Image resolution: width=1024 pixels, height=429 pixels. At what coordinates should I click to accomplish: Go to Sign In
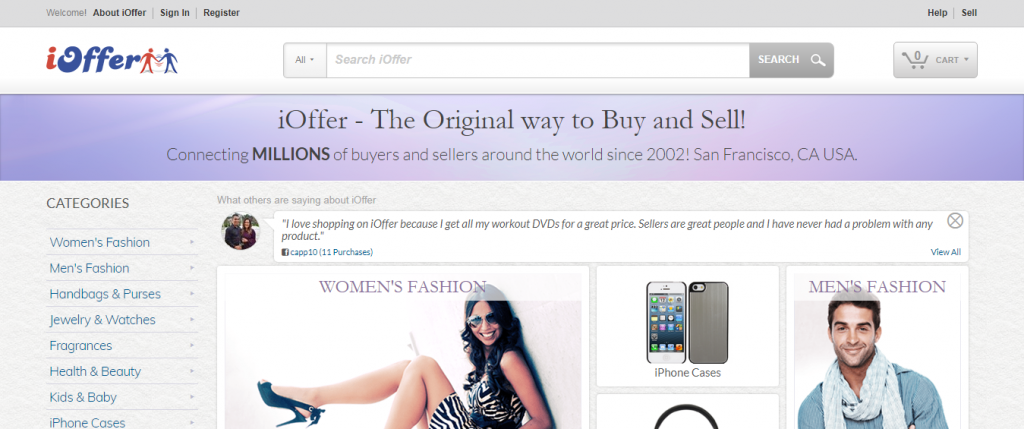pyautogui.click(x=175, y=13)
